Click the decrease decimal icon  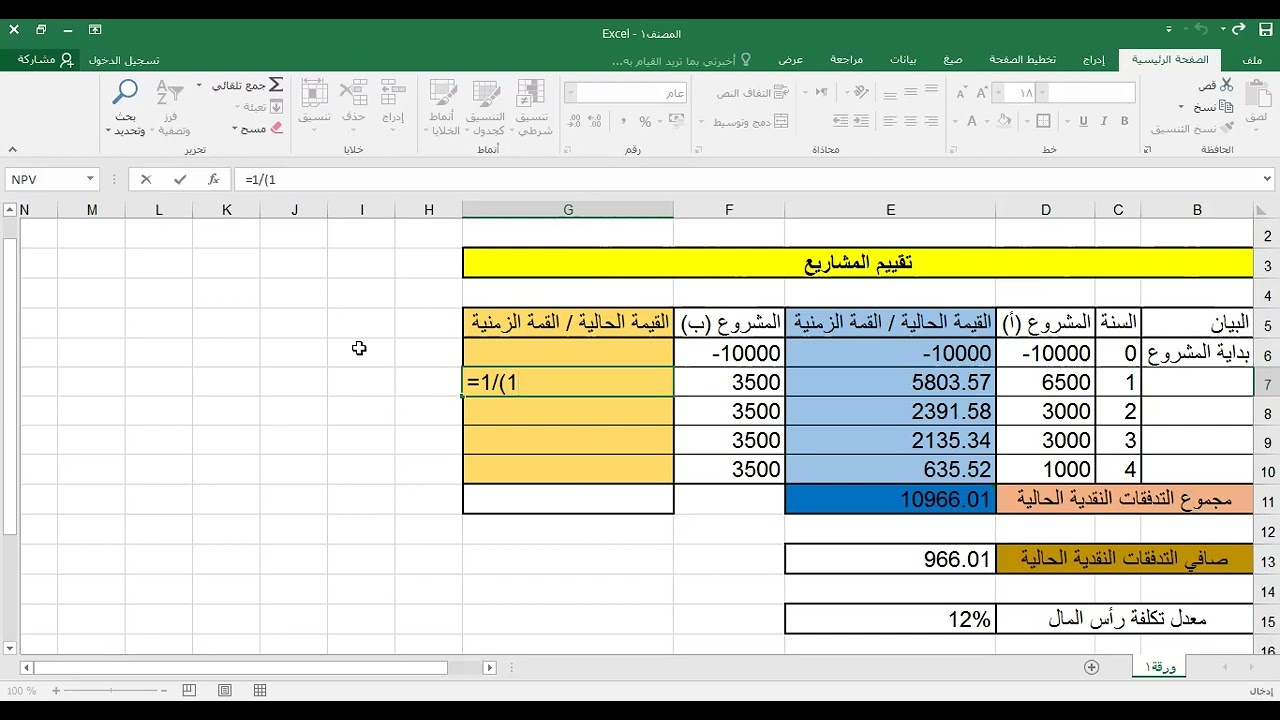575,122
